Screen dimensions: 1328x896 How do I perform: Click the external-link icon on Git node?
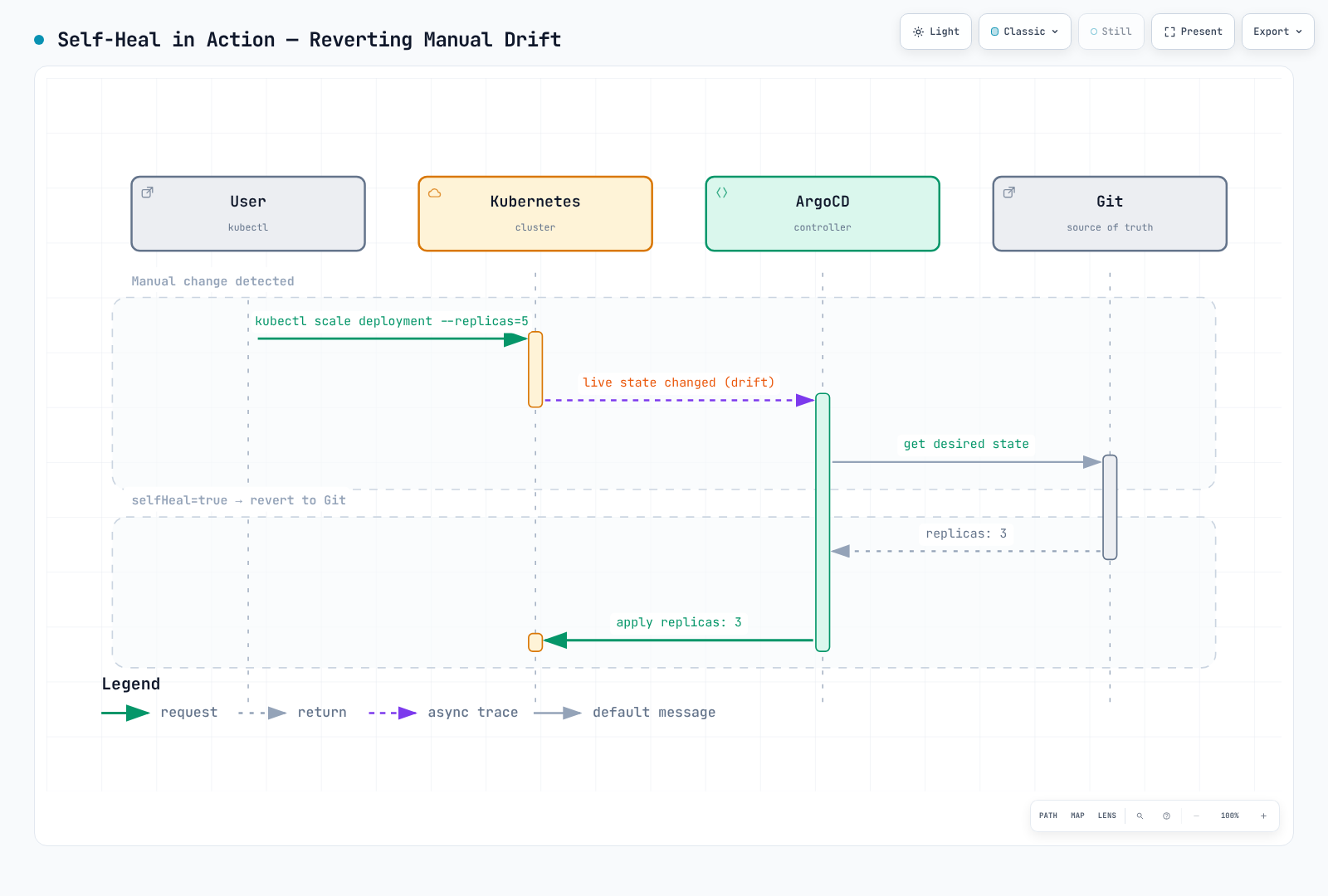1009,192
